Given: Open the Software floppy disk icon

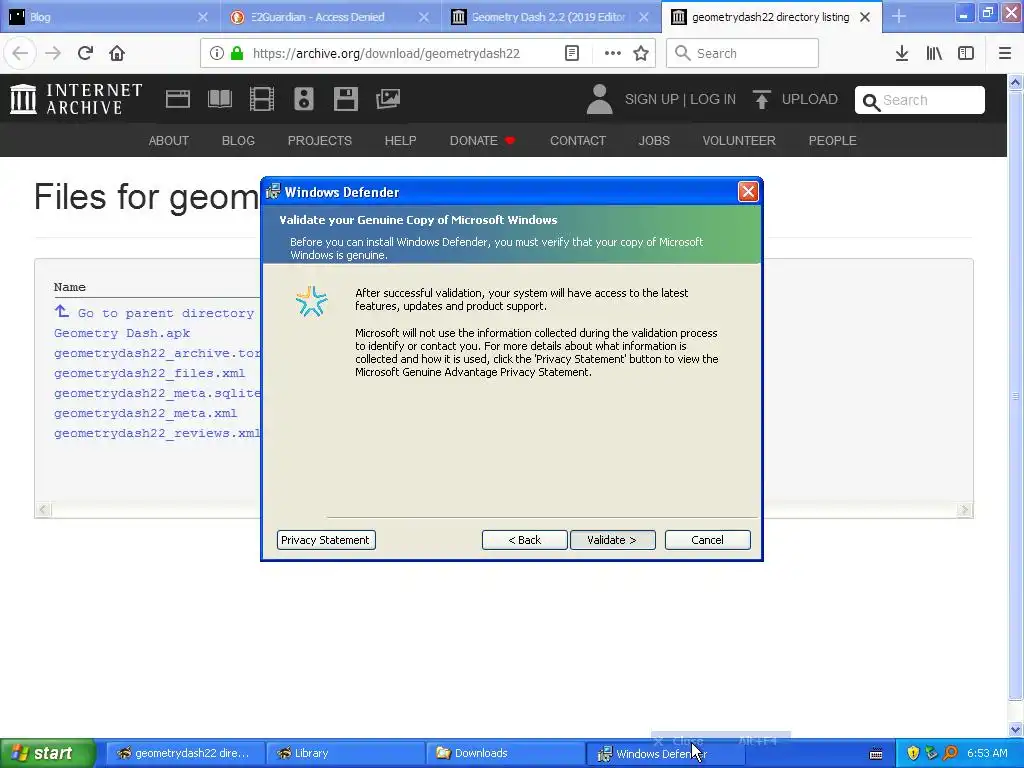Looking at the screenshot, I should tap(345, 99).
